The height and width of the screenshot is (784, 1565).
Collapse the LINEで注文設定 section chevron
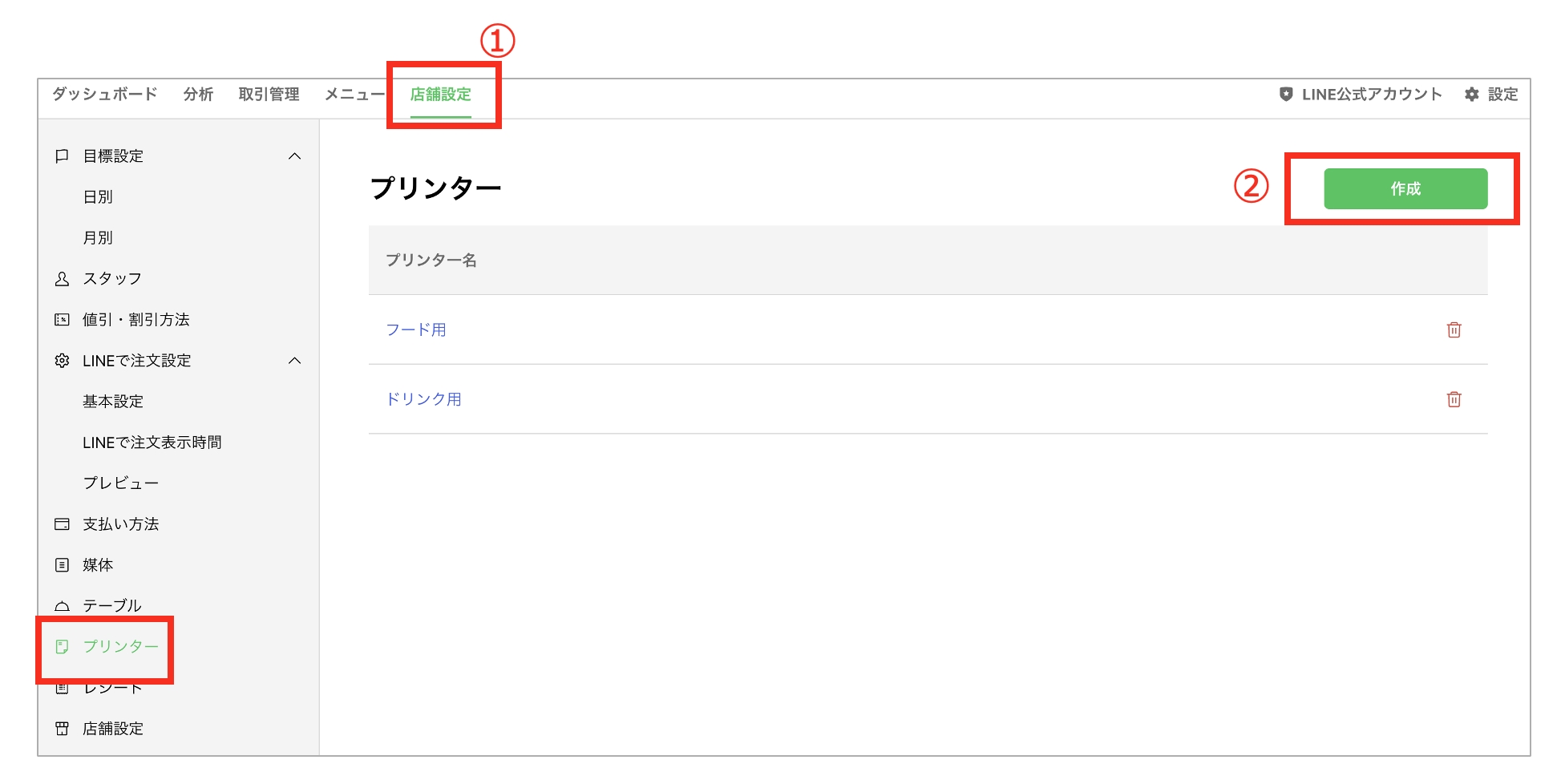(x=294, y=361)
